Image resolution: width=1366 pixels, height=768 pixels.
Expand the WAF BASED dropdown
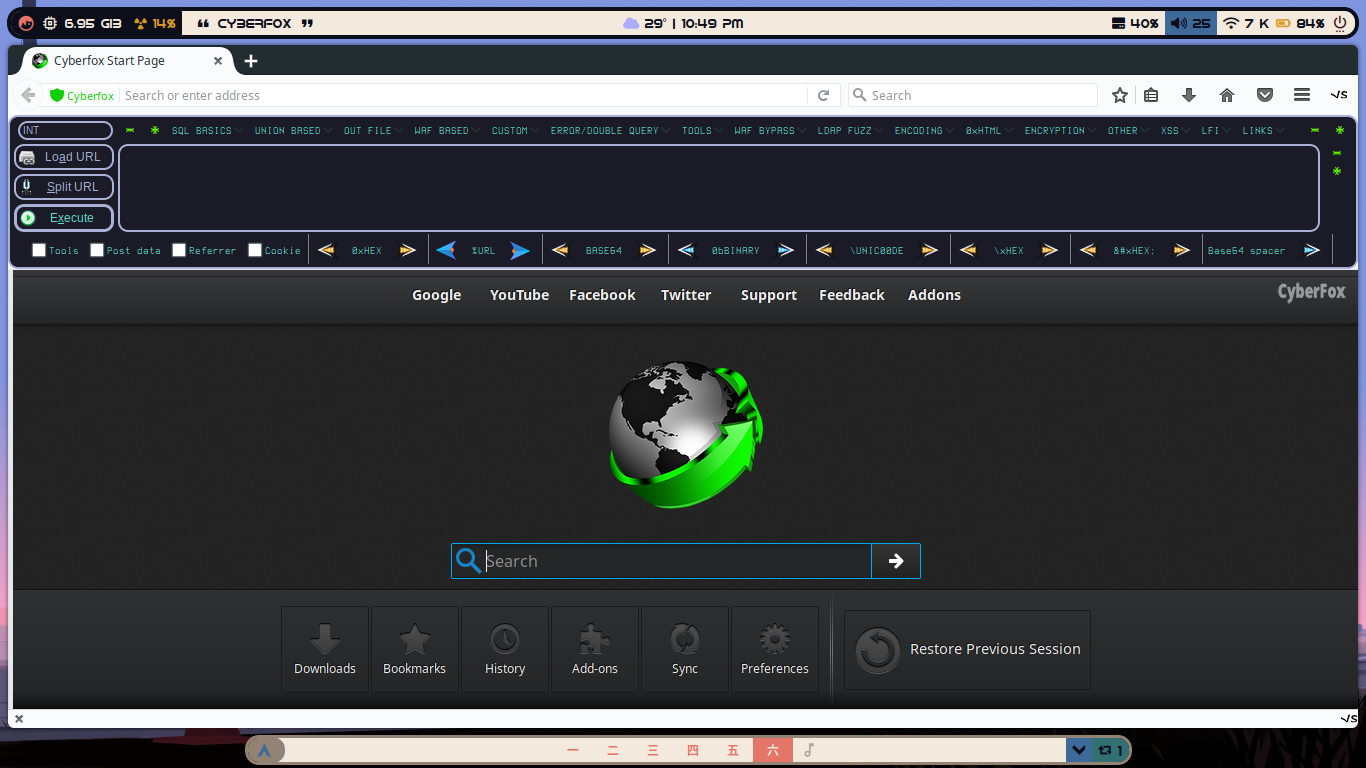pos(447,130)
